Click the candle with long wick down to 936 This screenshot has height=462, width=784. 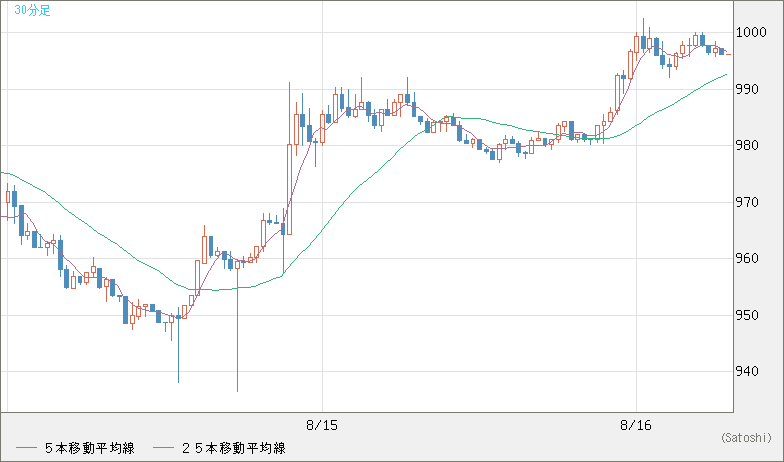(x=238, y=325)
